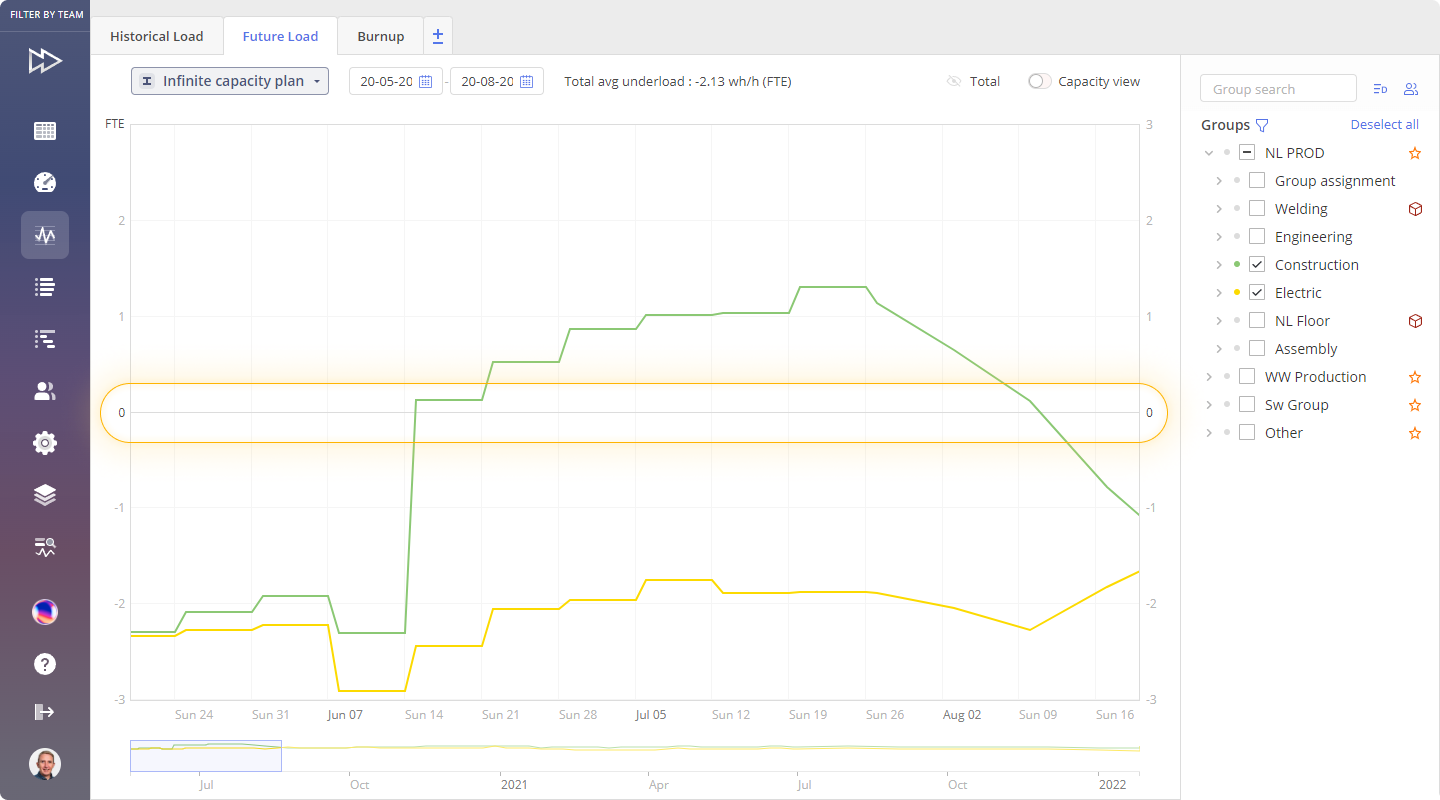
Task: Open the help question mark icon
Action: [x=45, y=664]
